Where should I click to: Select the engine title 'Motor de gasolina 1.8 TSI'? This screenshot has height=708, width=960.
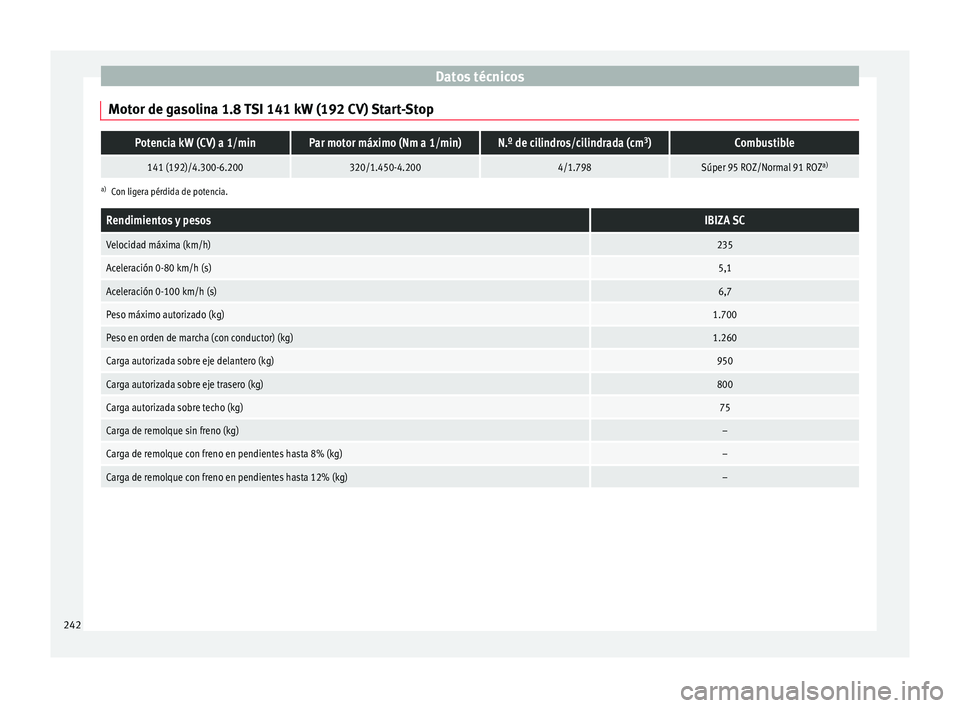point(271,110)
